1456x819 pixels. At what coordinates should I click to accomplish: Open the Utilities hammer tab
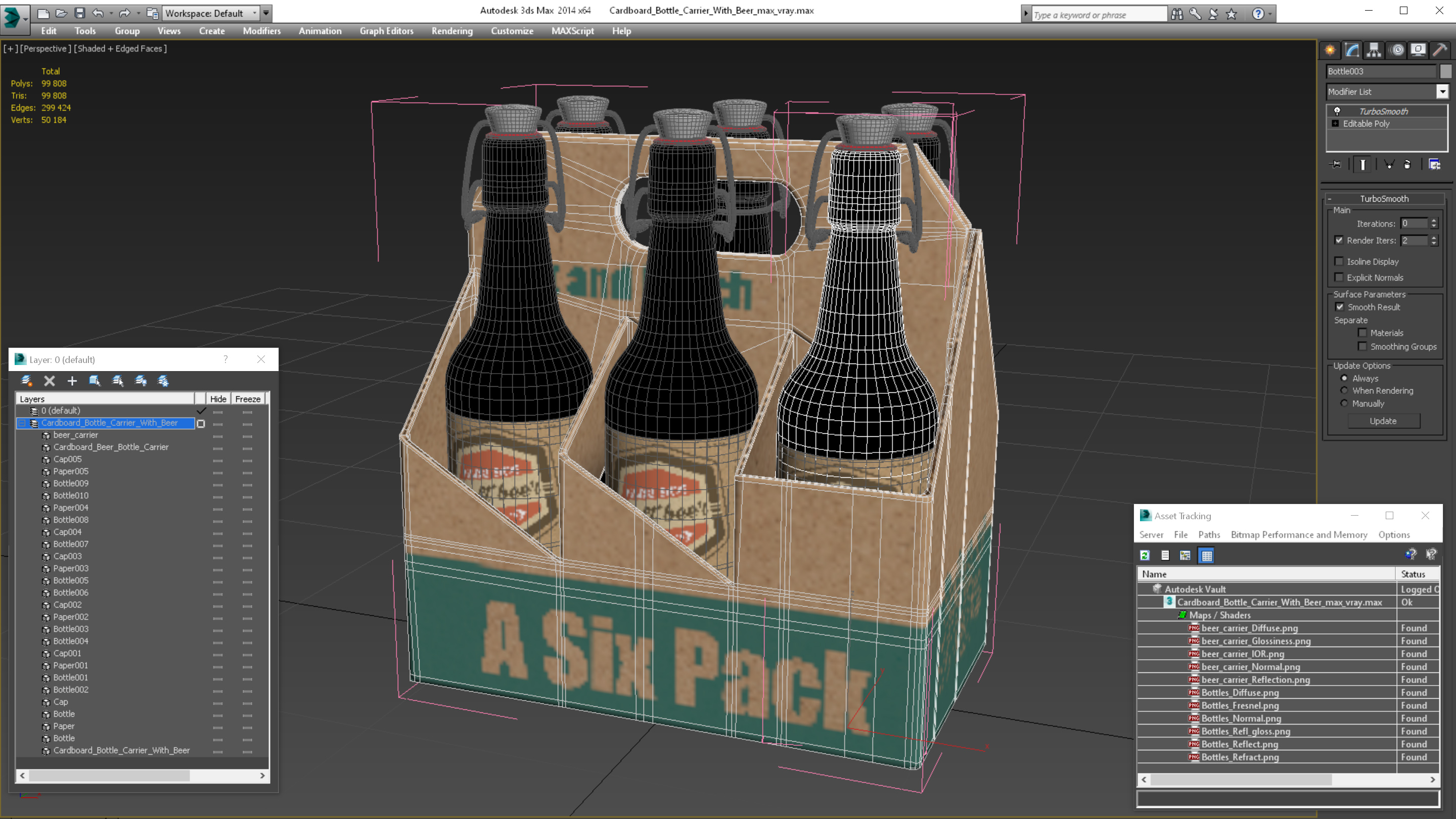click(1440, 51)
